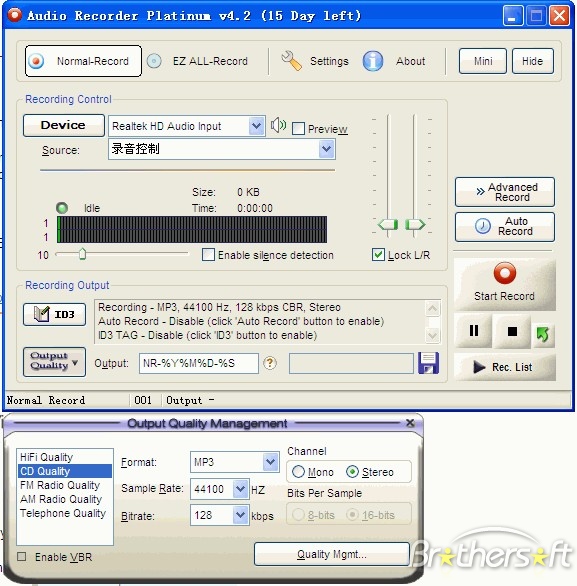Viewport: 577px width, 586px height.
Task: Open the Bitrate 128 dropdown
Action: tap(241, 515)
